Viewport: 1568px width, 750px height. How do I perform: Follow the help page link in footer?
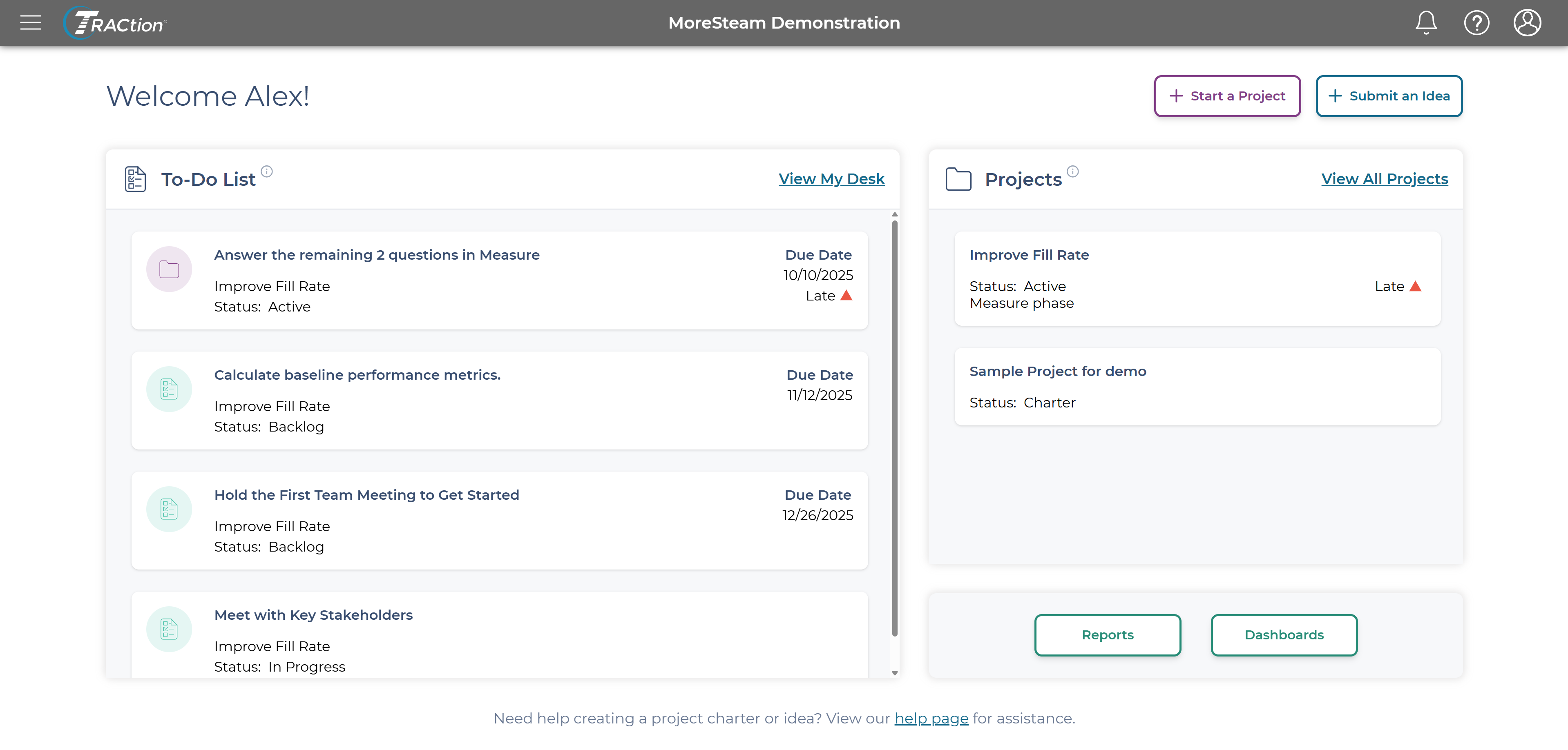(x=931, y=719)
